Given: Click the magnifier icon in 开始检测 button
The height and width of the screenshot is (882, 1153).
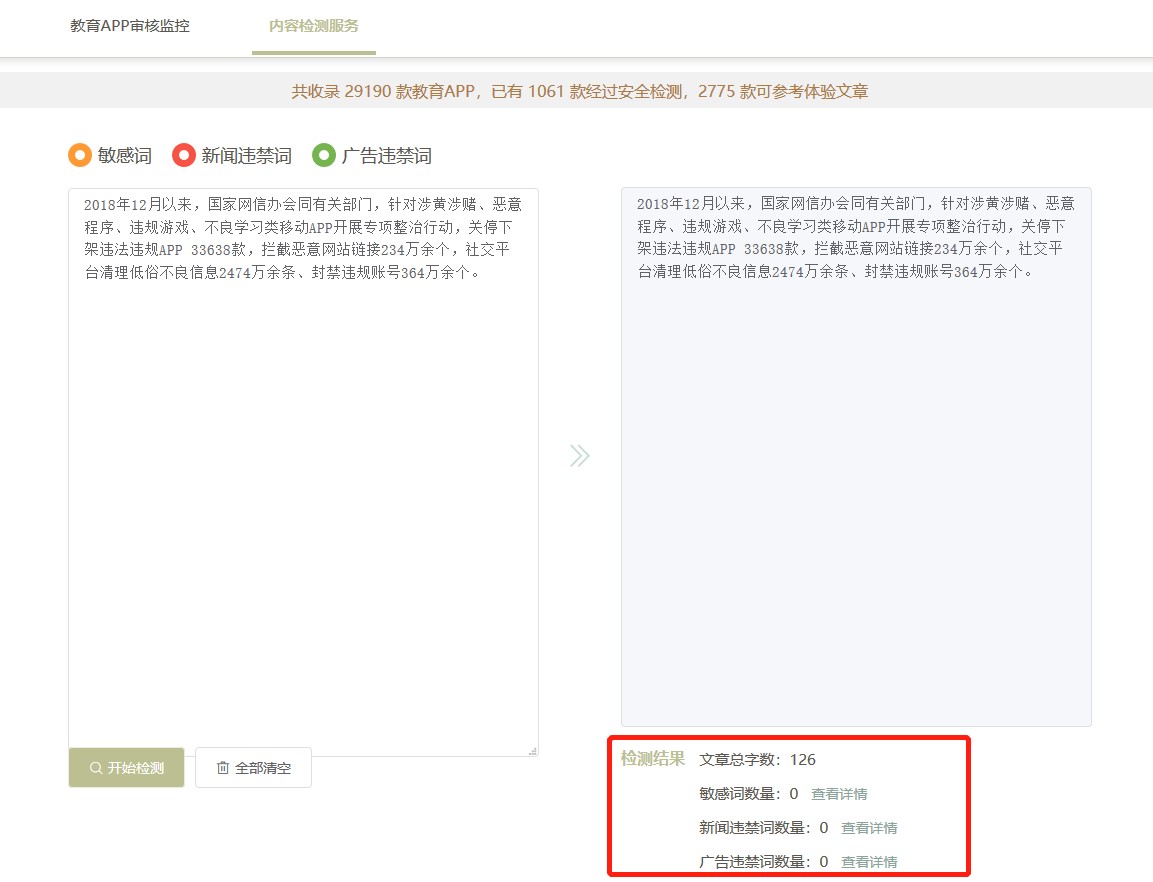Looking at the screenshot, I should pos(96,768).
